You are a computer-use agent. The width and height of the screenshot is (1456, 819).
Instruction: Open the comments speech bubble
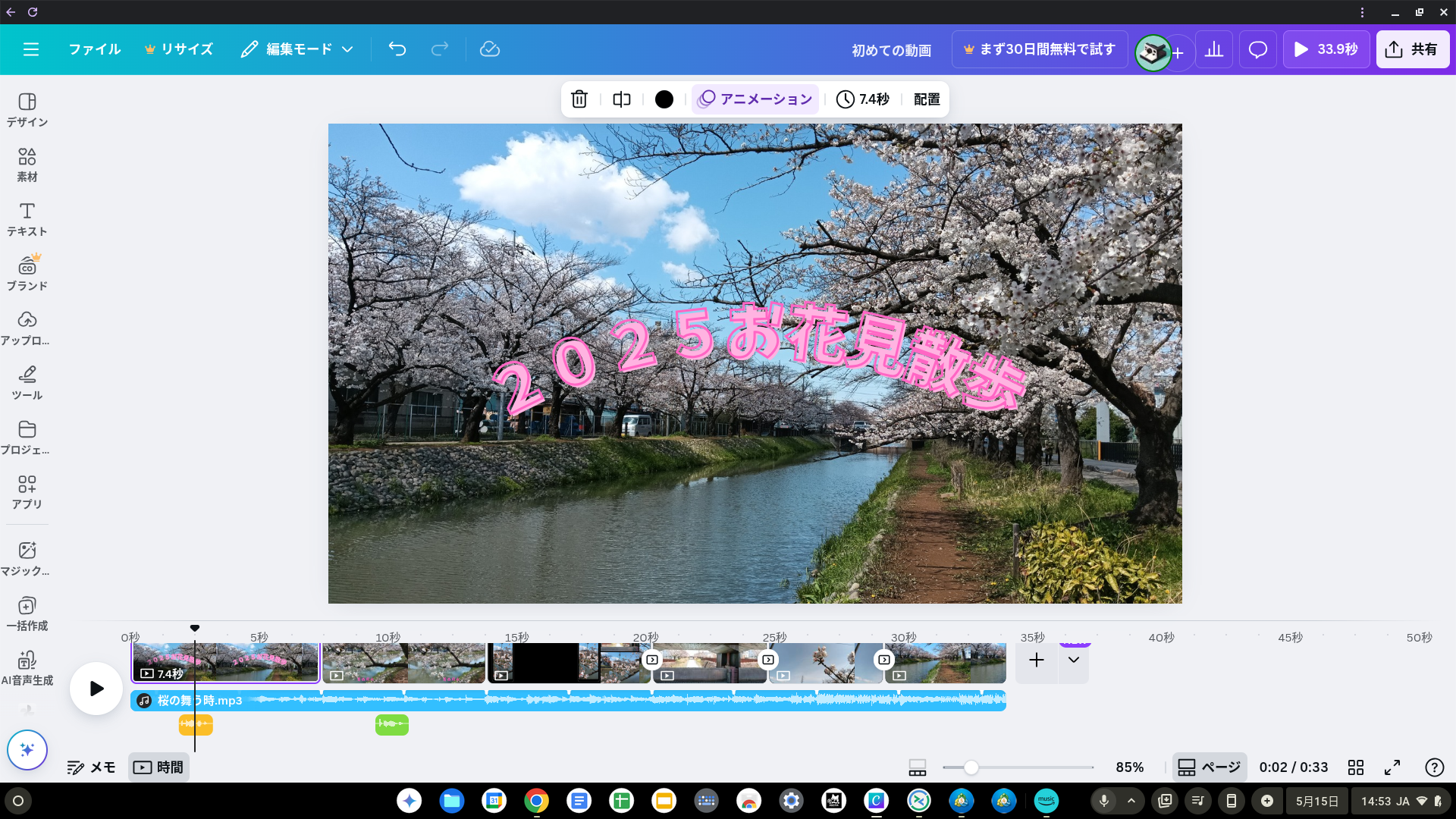click(x=1257, y=49)
